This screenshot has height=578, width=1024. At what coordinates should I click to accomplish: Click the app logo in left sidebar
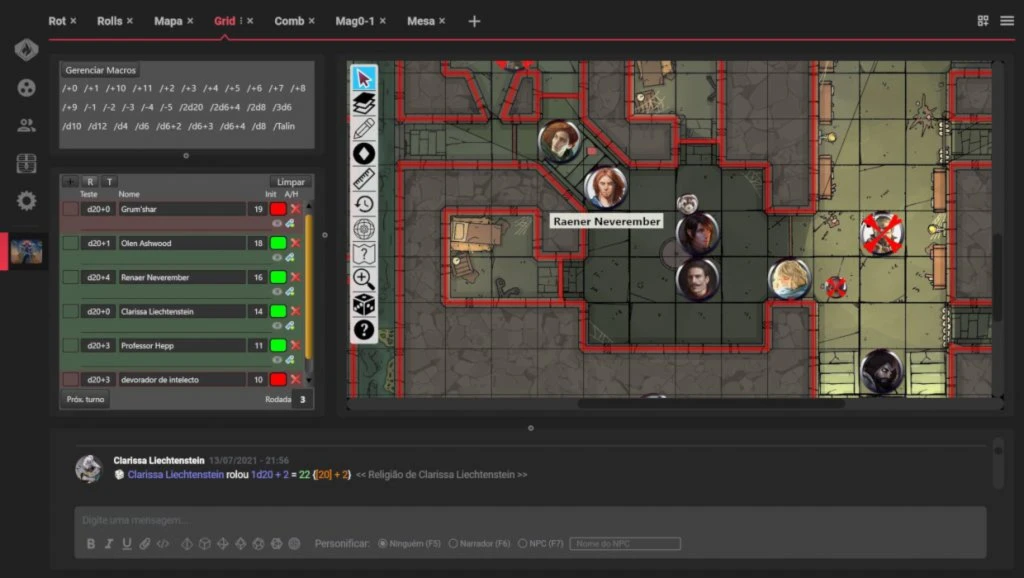coord(26,50)
